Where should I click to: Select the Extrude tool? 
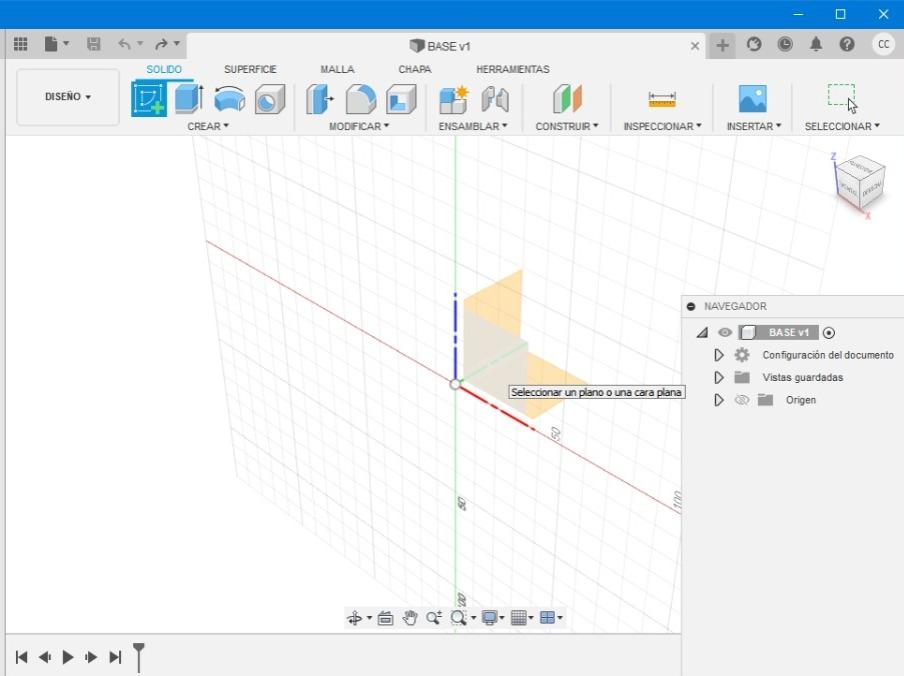[x=189, y=99]
